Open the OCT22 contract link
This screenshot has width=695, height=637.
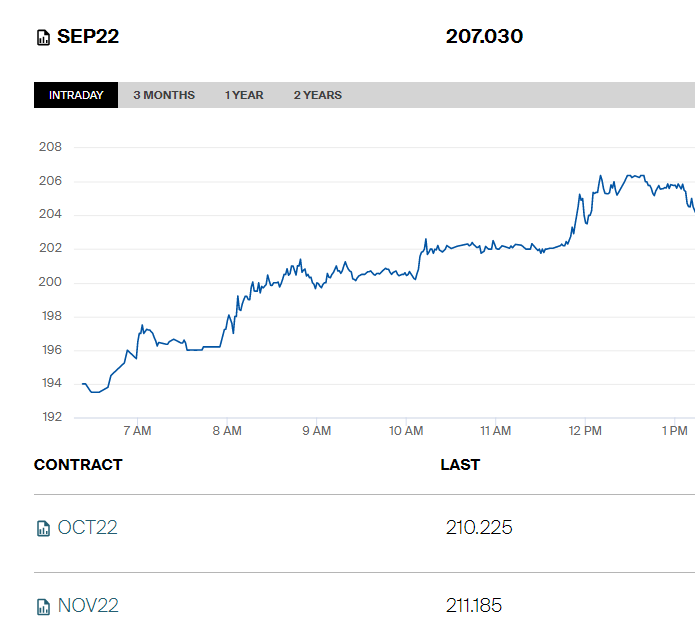point(87,527)
